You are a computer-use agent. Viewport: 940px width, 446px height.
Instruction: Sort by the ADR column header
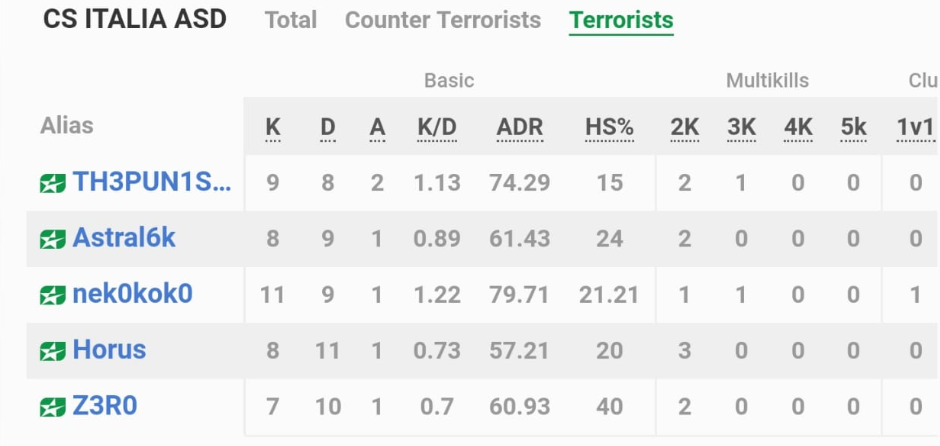point(520,127)
